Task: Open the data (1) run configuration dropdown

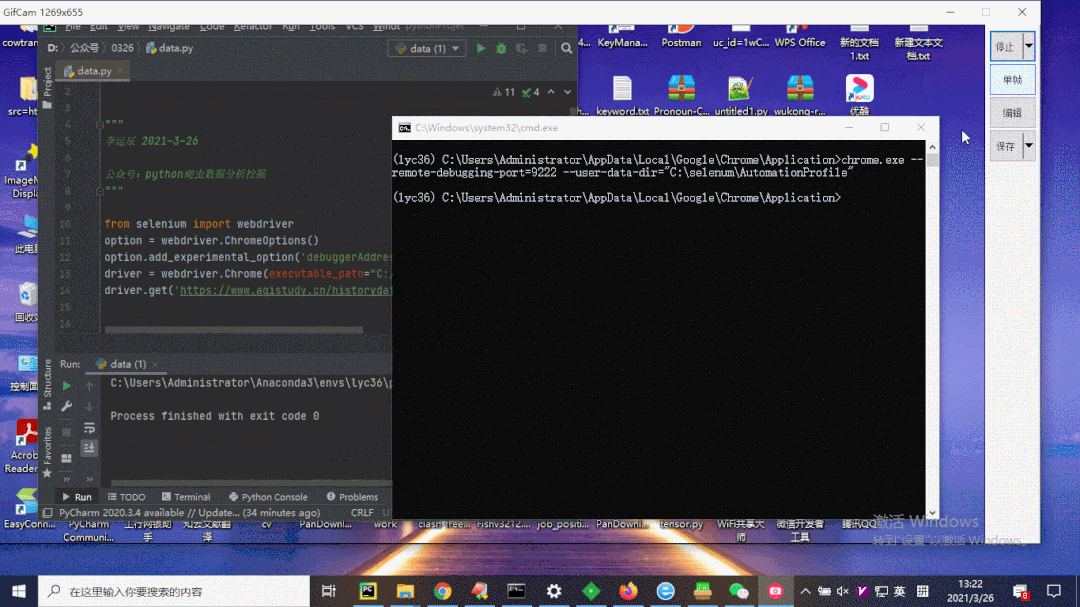Action: click(427, 47)
